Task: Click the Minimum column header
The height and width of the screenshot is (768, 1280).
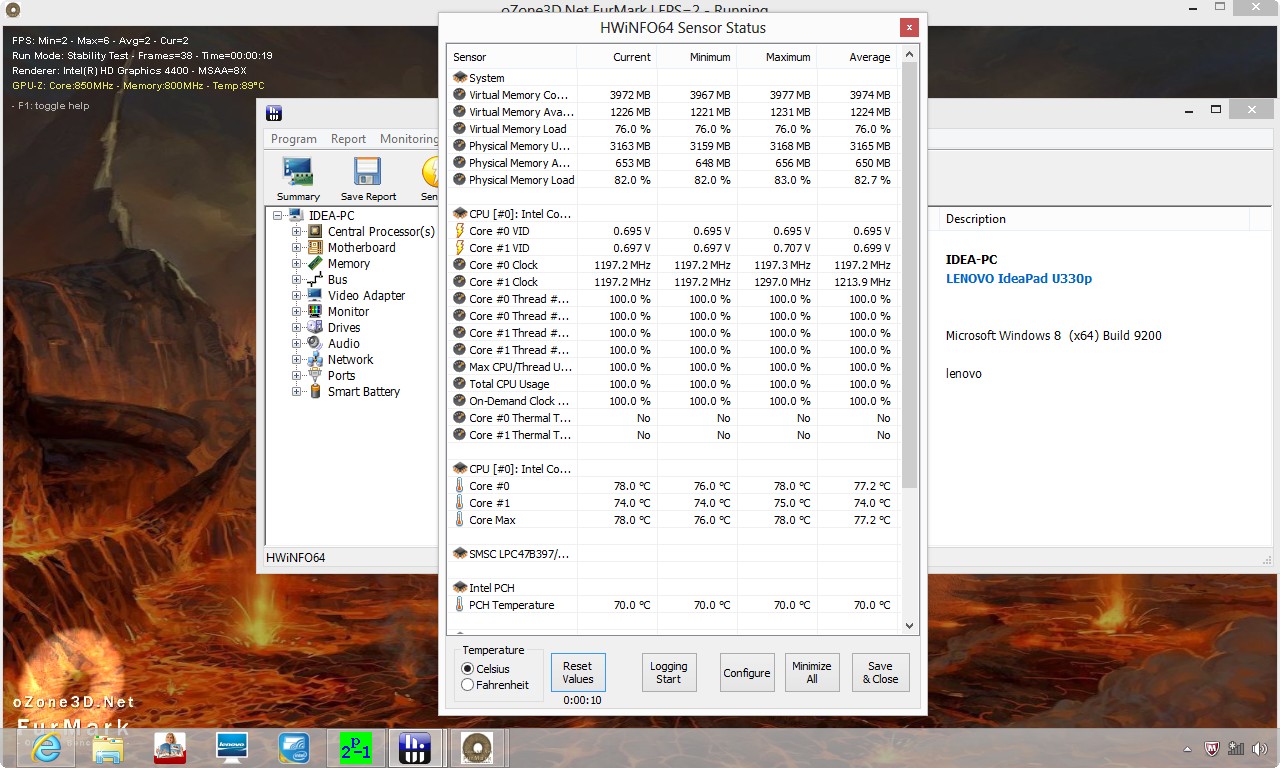Action: pos(697,57)
